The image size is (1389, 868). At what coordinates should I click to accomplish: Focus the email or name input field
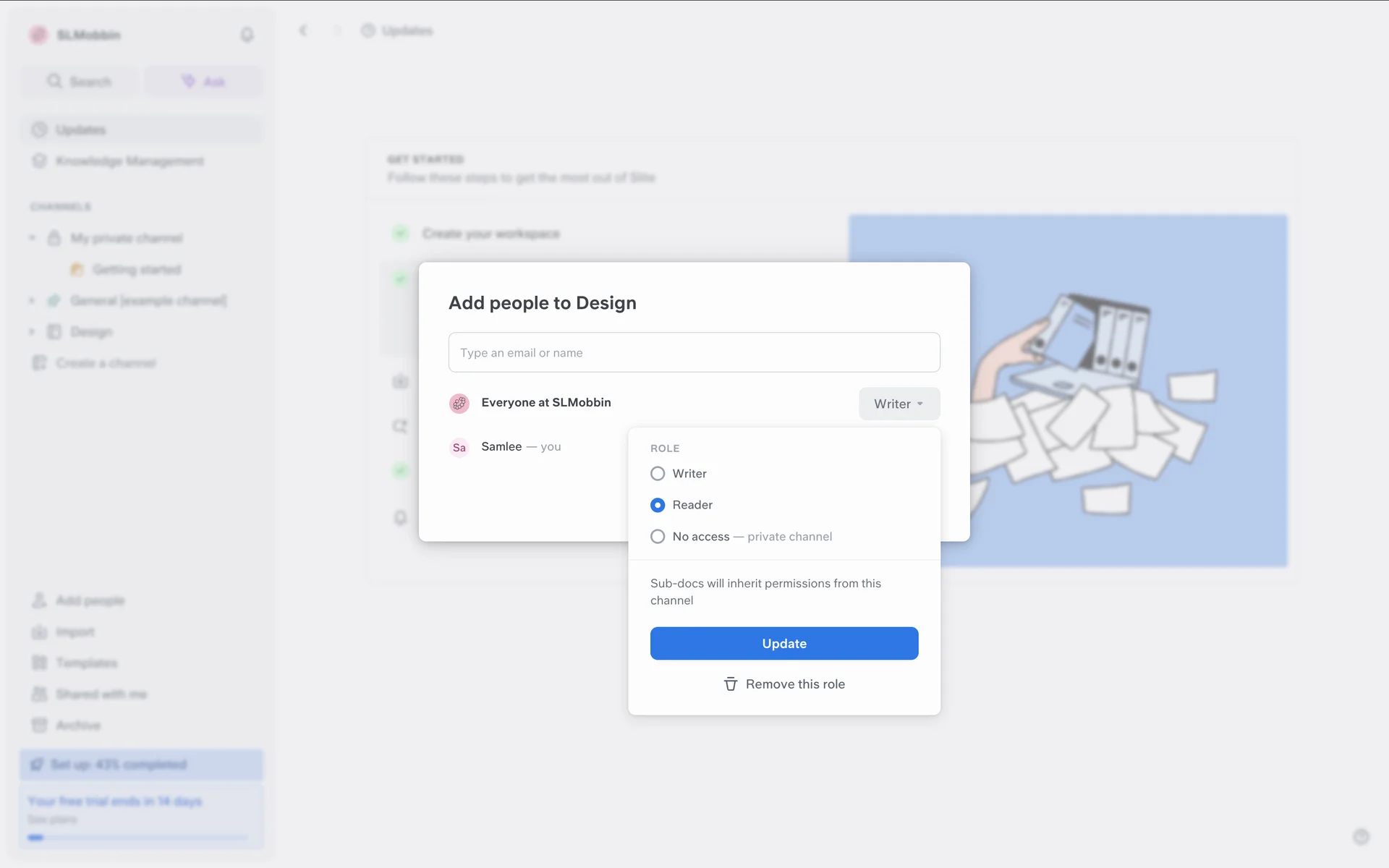coord(694,352)
